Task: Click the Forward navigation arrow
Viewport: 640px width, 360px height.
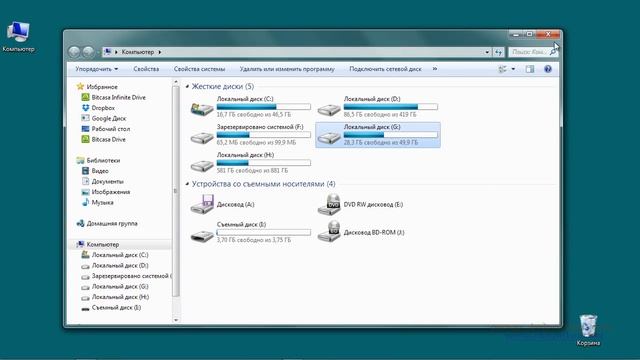Action: click(x=88, y=52)
